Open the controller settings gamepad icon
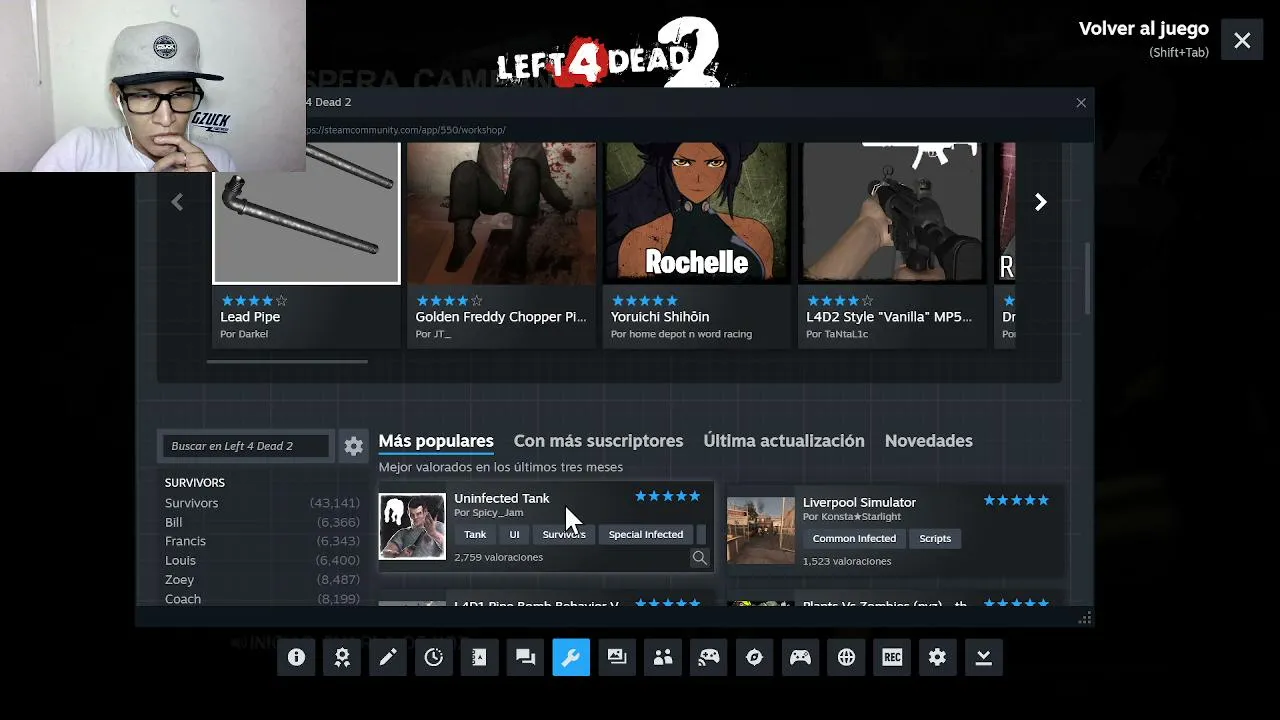 click(x=801, y=657)
